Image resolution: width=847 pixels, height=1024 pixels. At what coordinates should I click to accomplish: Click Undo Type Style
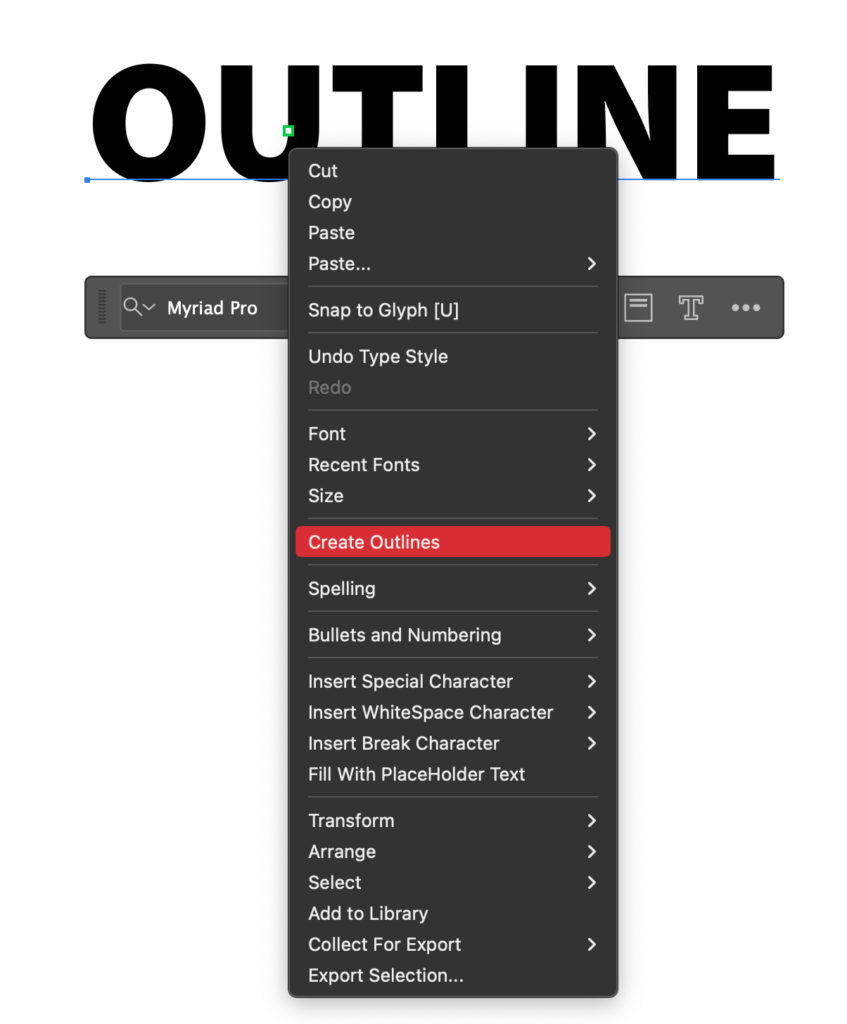click(378, 357)
